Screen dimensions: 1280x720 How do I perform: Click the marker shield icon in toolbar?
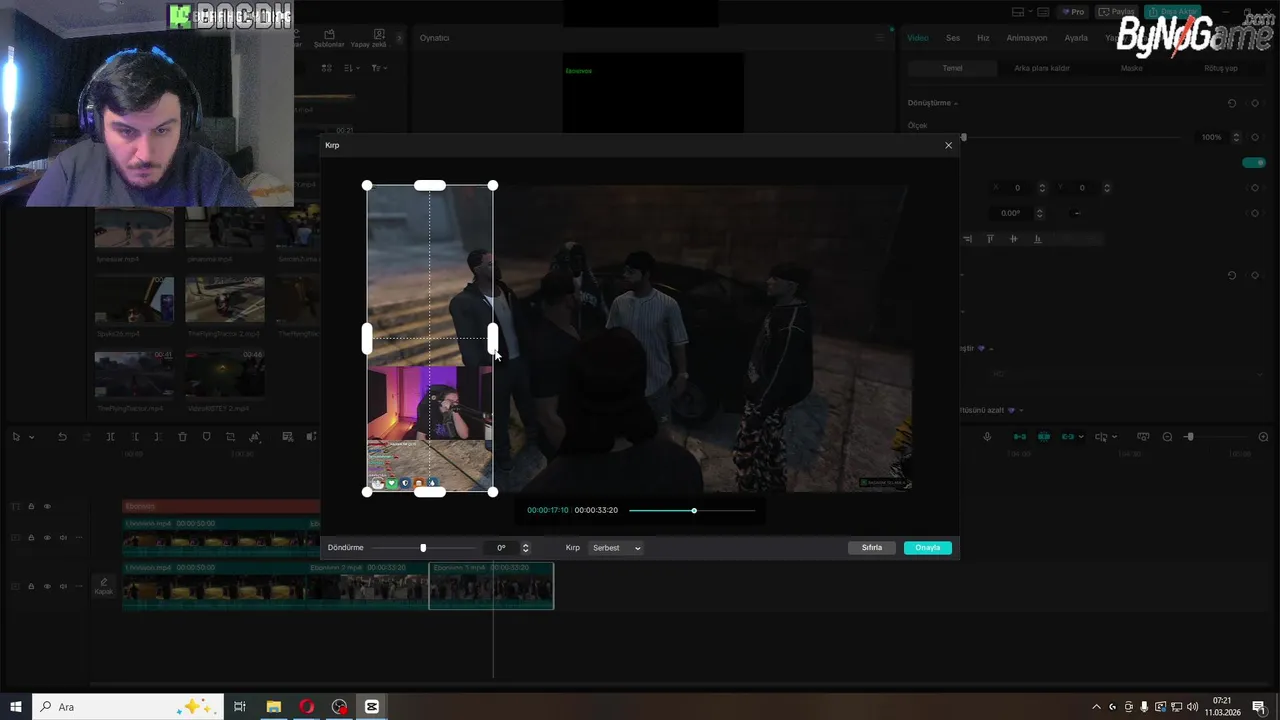click(206, 437)
